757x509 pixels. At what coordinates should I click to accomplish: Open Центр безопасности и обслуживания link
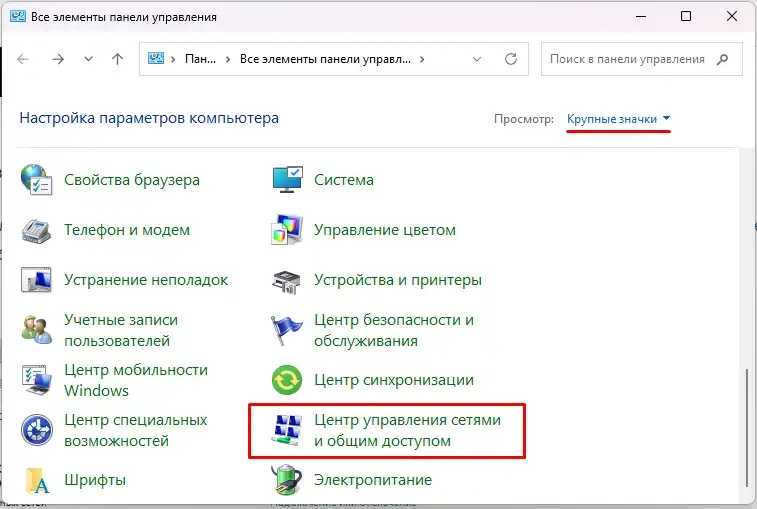(x=394, y=330)
